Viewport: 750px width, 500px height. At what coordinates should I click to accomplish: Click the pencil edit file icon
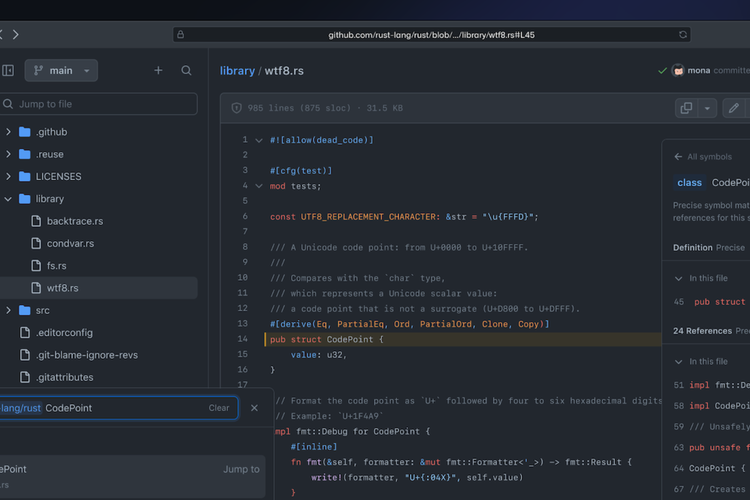click(x=734, y=108)
